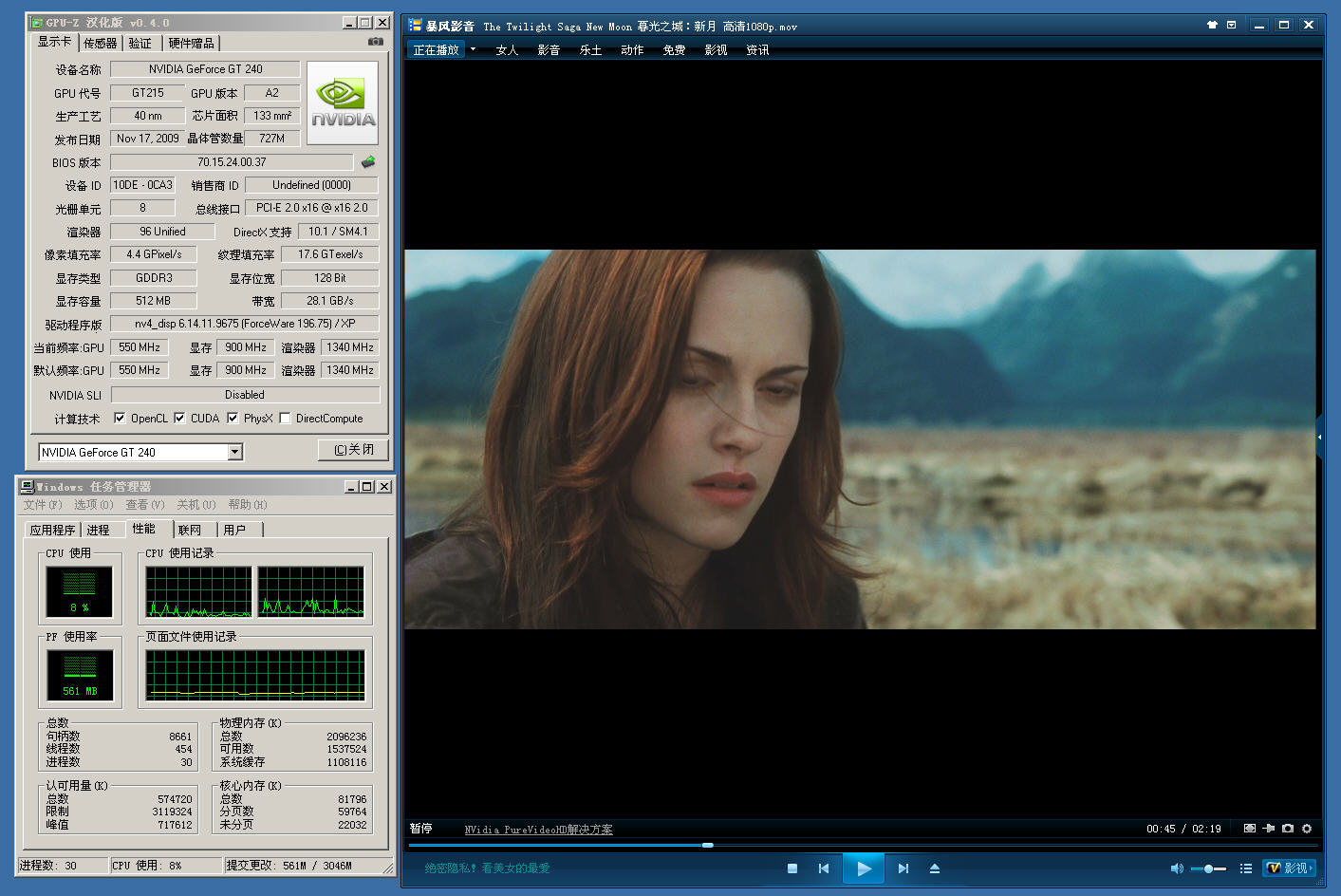Viewport: 1341px width, 896px height.
Task: Open the 帮助 menu in Task Manager
Action: 248,505
